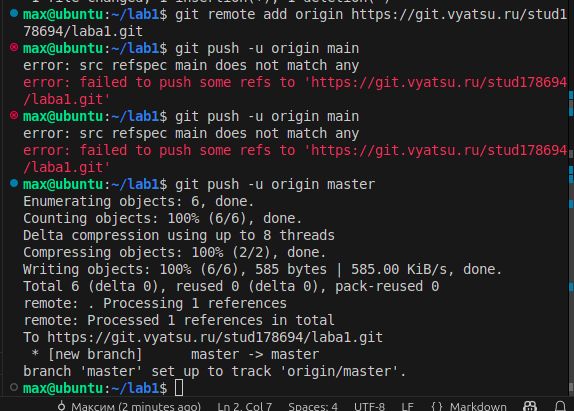Click the grey circle marker beside the current prompt

pos(14,387)
